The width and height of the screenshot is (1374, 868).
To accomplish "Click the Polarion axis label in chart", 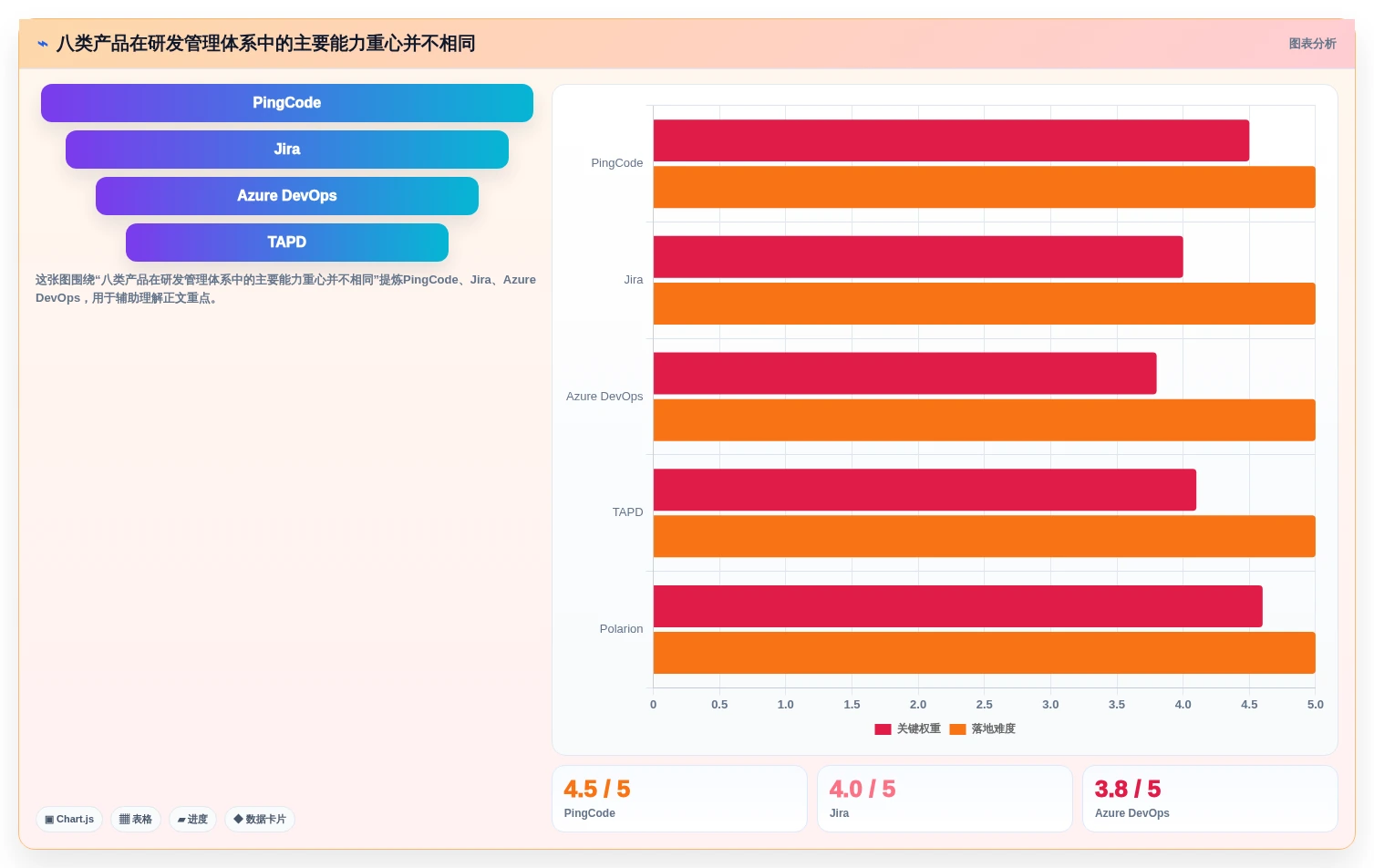I will [x=621, y=629].
